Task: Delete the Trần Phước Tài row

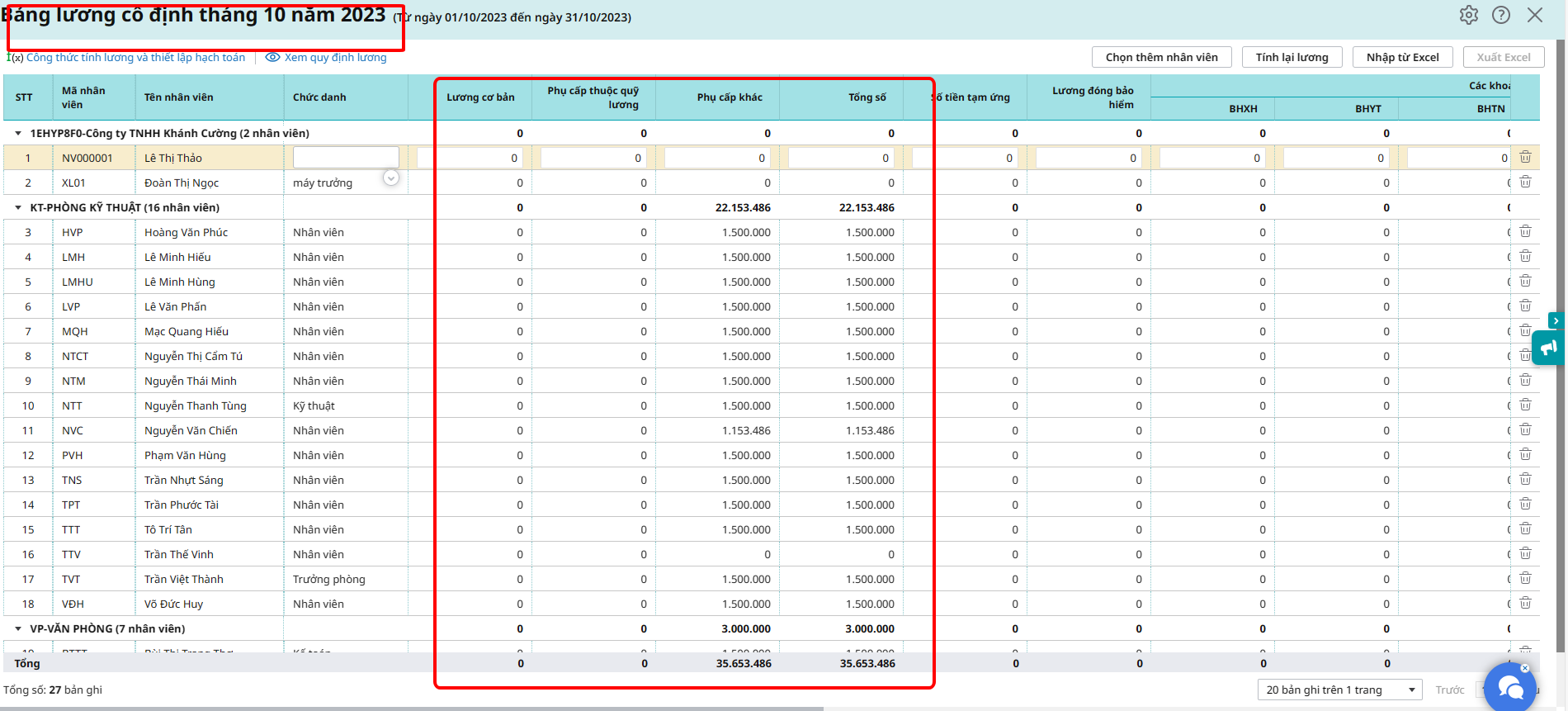Action: pyautogui.click(x=1525, y=504)
